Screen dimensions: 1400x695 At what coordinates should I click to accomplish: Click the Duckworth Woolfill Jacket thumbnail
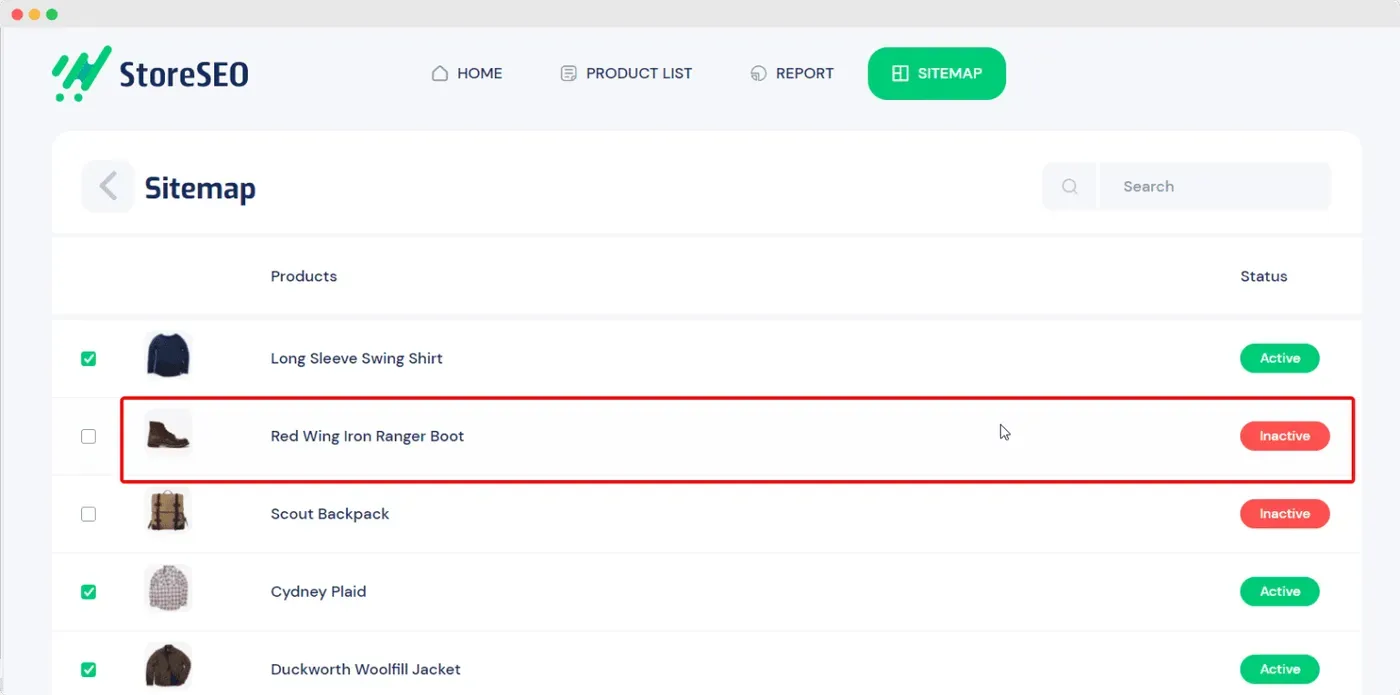167,667
